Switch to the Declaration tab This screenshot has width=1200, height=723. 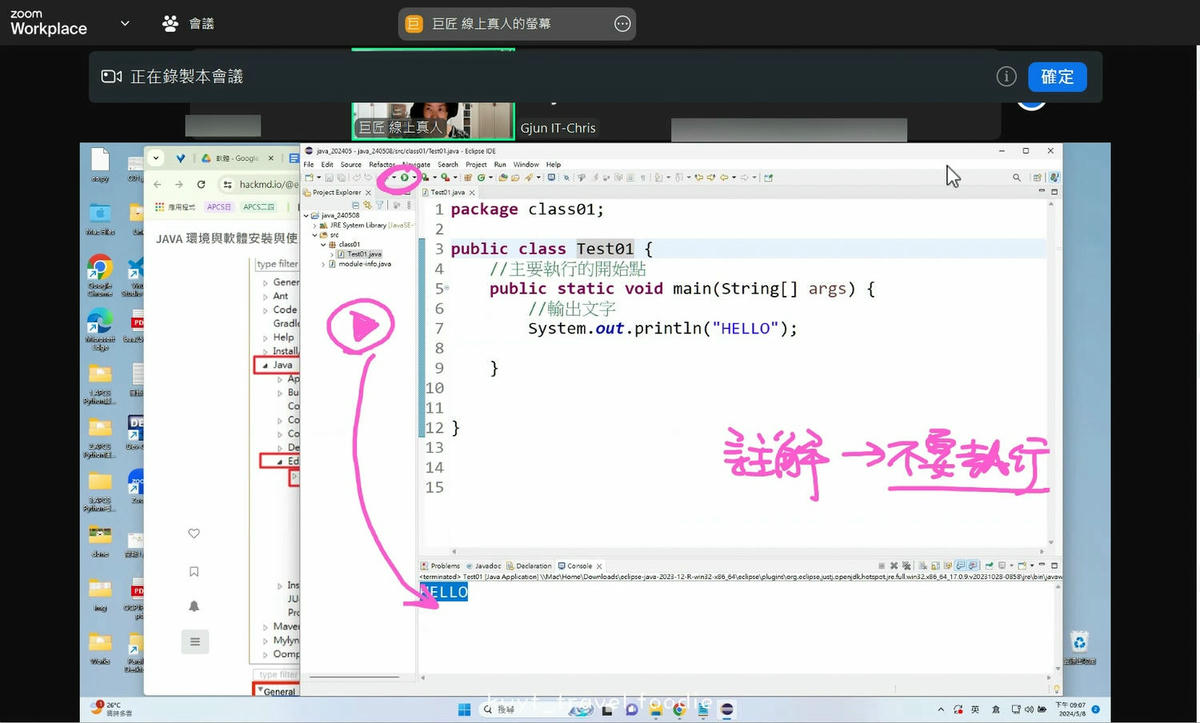click(x=529, y=566)
